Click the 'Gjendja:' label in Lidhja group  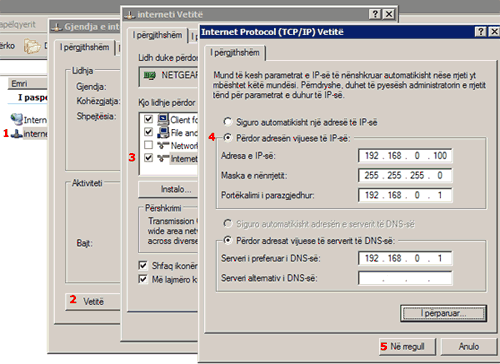91,87
